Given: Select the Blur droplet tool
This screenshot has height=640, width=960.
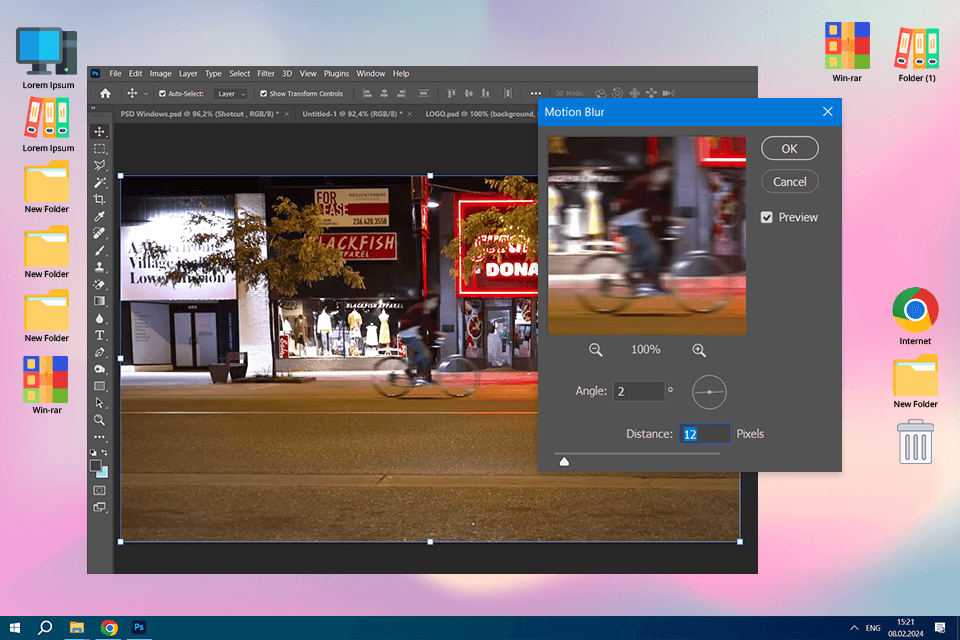Looking at the screenshot, I should (x=99, y=318).
